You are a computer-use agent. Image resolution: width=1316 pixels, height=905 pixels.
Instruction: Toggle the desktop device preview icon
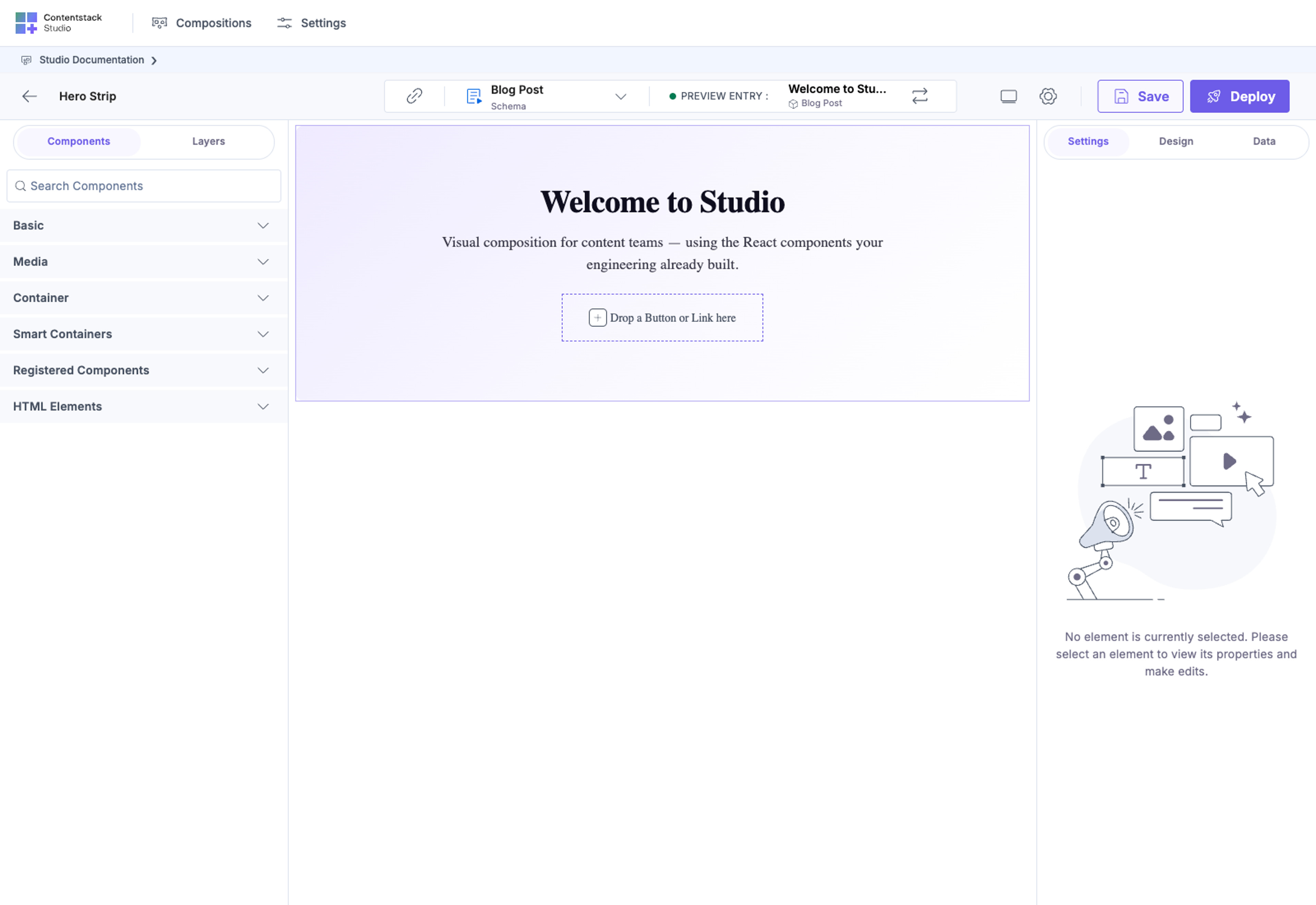point(1008,96)
